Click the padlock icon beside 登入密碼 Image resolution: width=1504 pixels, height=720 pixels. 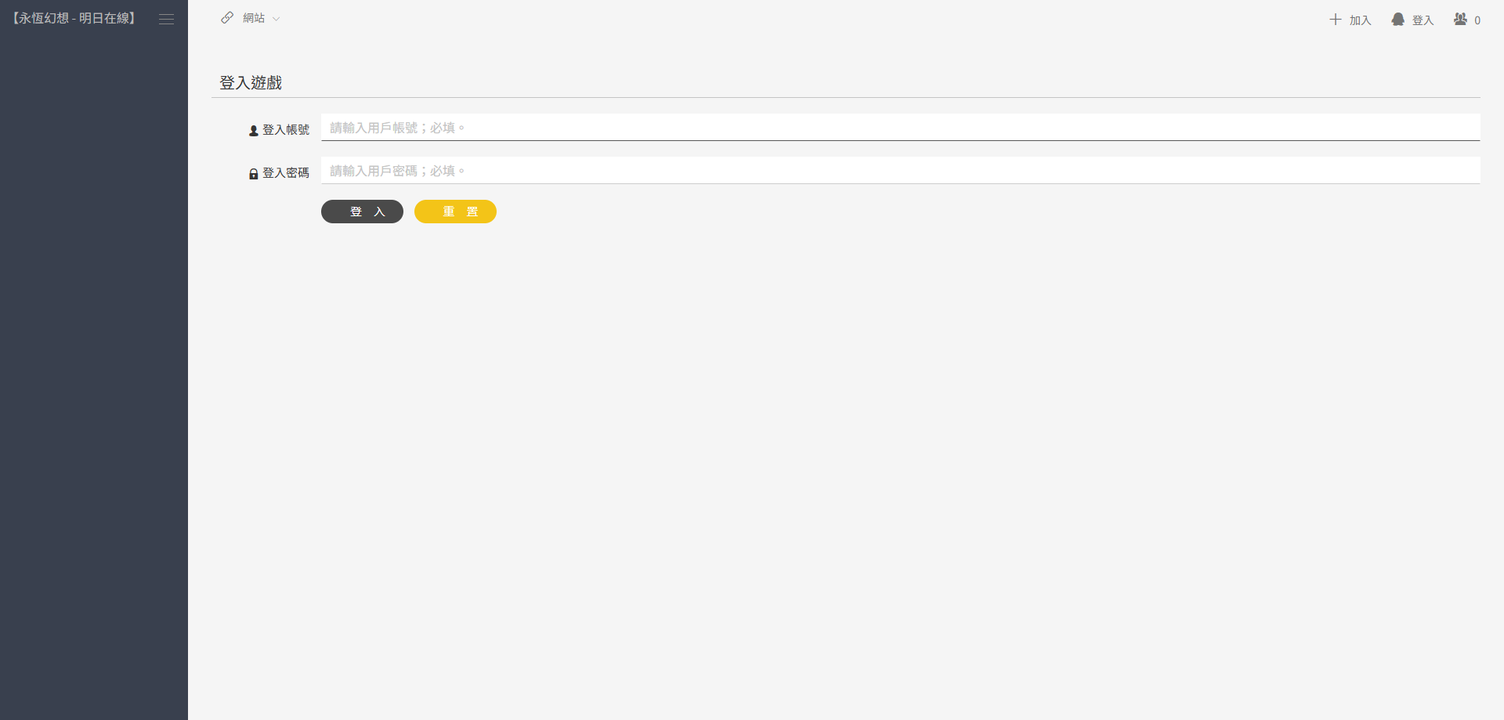pos(253,174)
